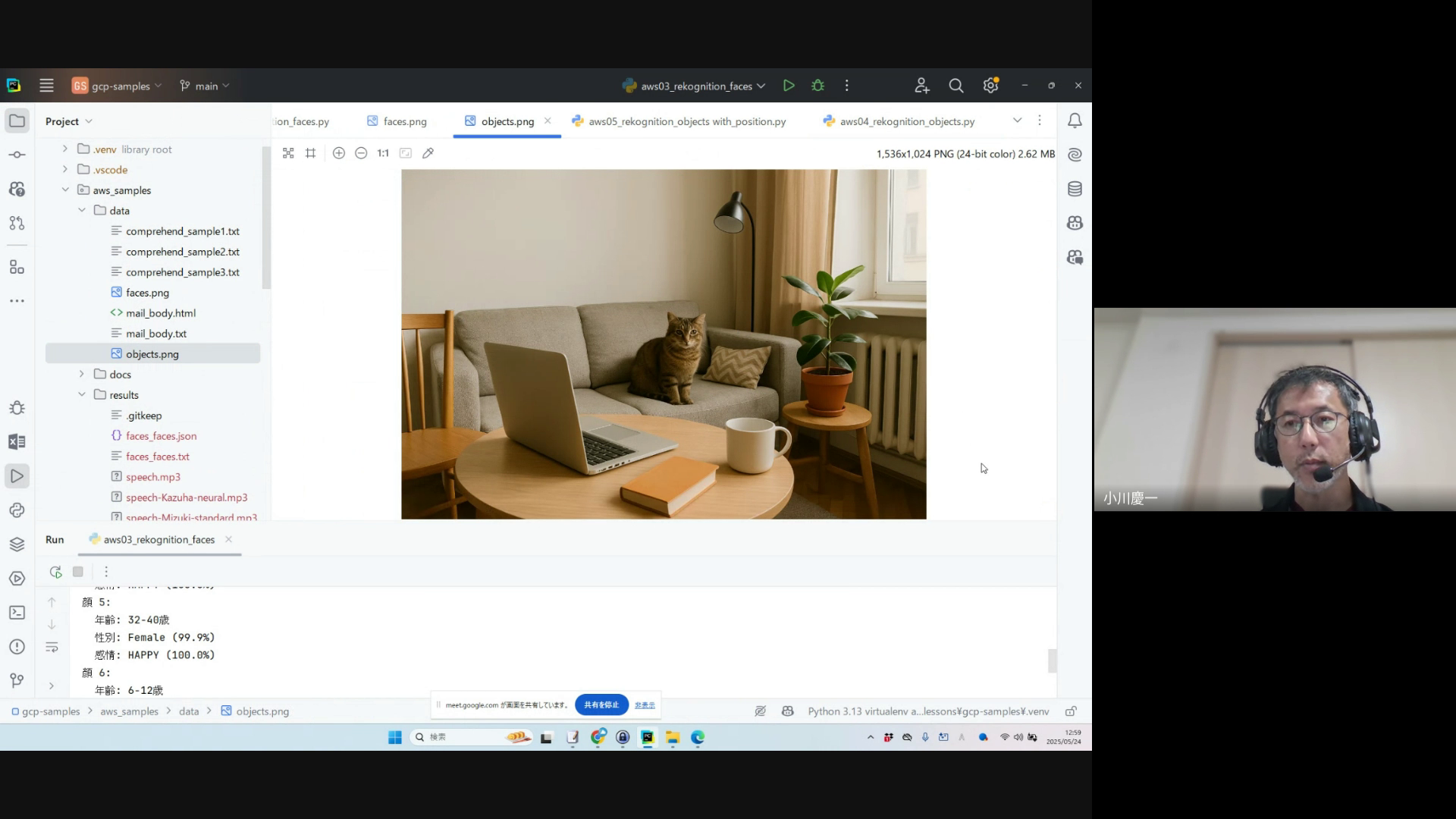Rerun aws03_rekognition_faces in the Run panel

click(x=55, y=572)
